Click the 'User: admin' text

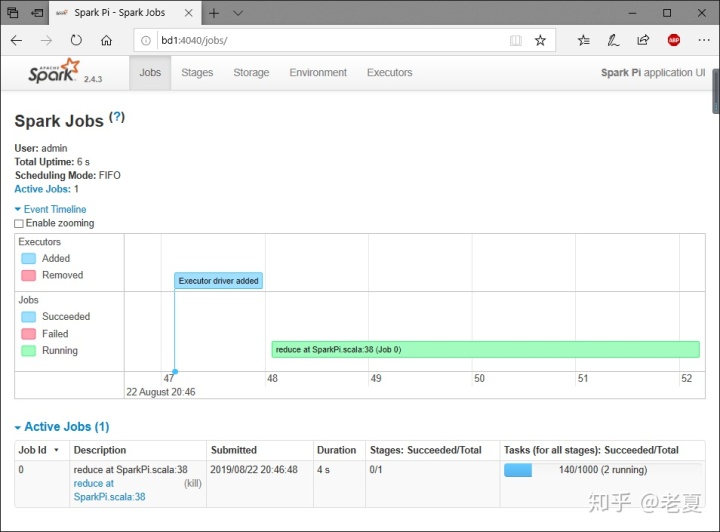click(41, 148)
